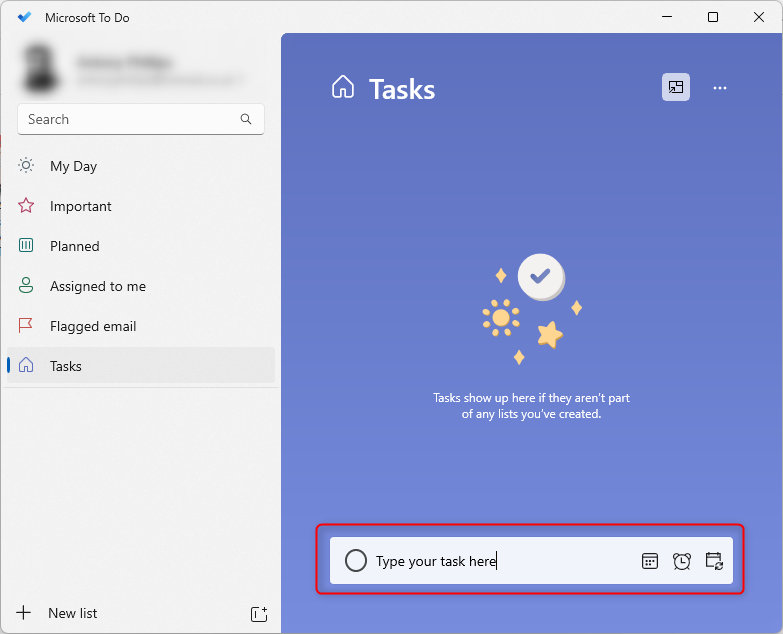Go to the Important list
Viewport: 783px width, 634px height.
coord(81,206)
